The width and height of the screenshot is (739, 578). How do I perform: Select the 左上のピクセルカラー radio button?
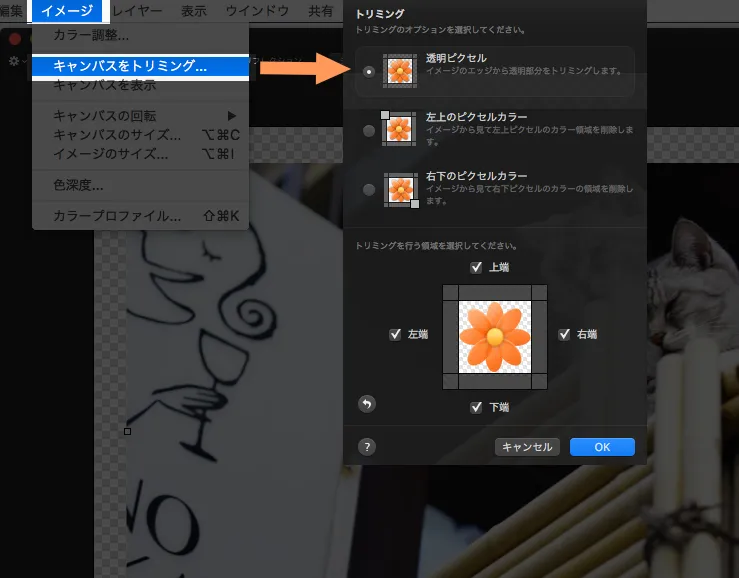(369, 131)
